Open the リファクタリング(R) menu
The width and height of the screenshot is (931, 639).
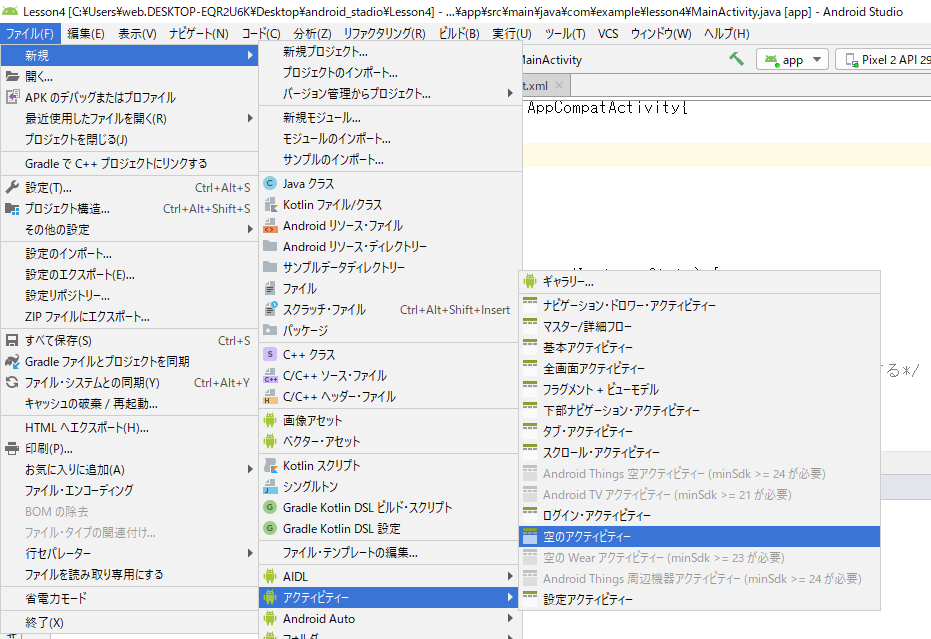click(x=384, y=34)
